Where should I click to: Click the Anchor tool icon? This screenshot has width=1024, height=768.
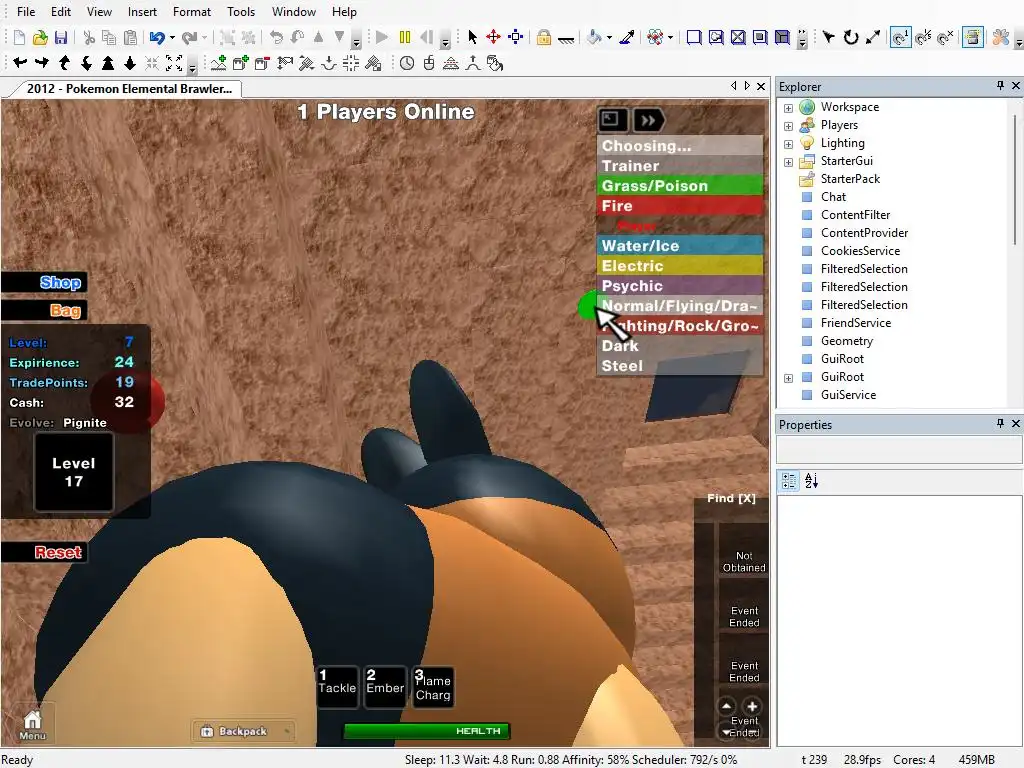566,39
